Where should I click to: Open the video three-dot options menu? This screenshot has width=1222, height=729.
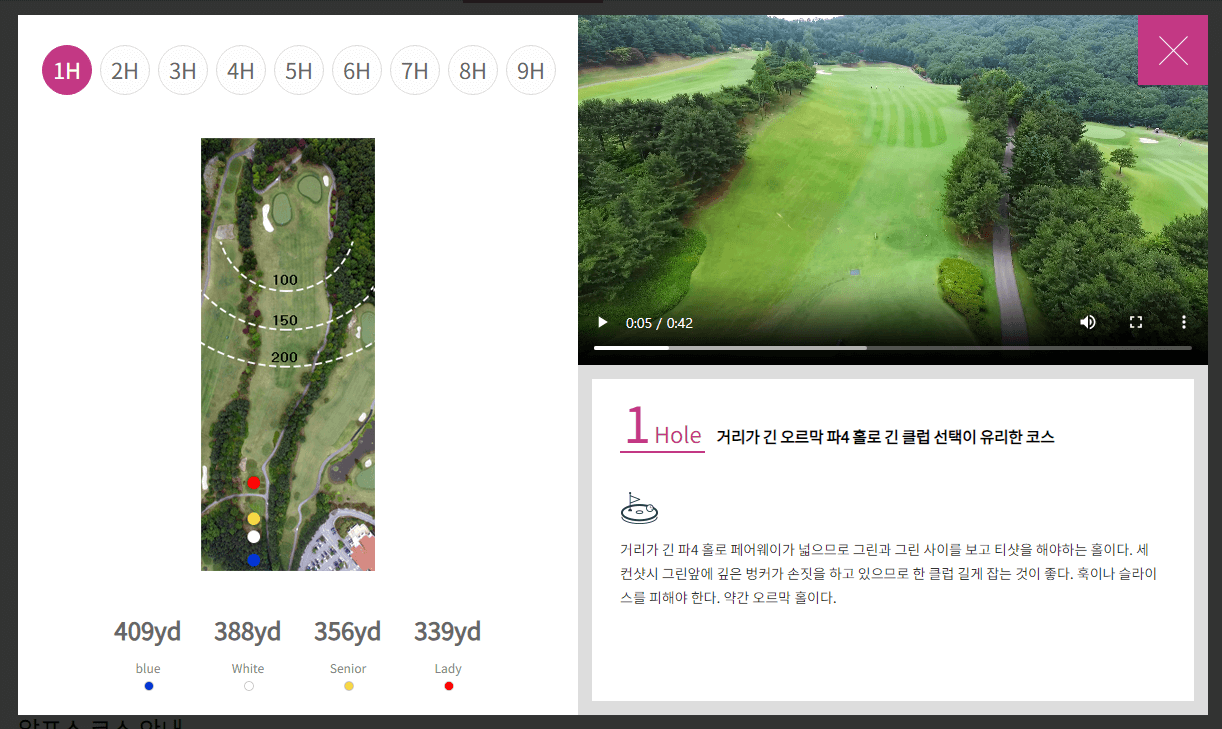point(1184,322)
